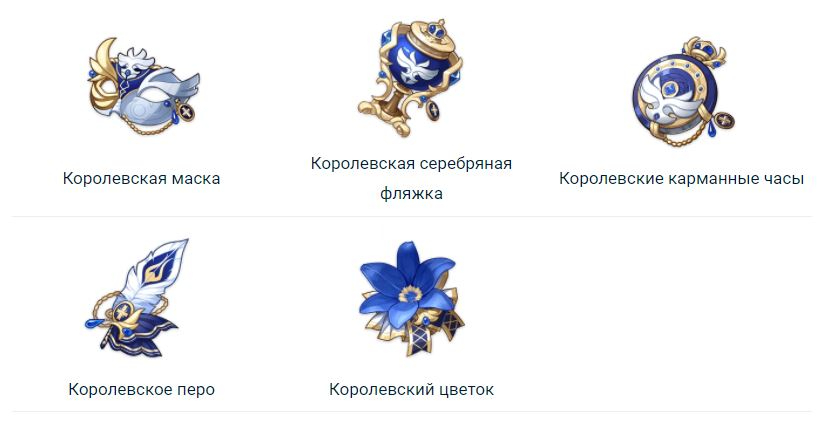Click the gold center of the blue flower
The height and width of the screenshot is (439, 822).
[x=409, y=294]
